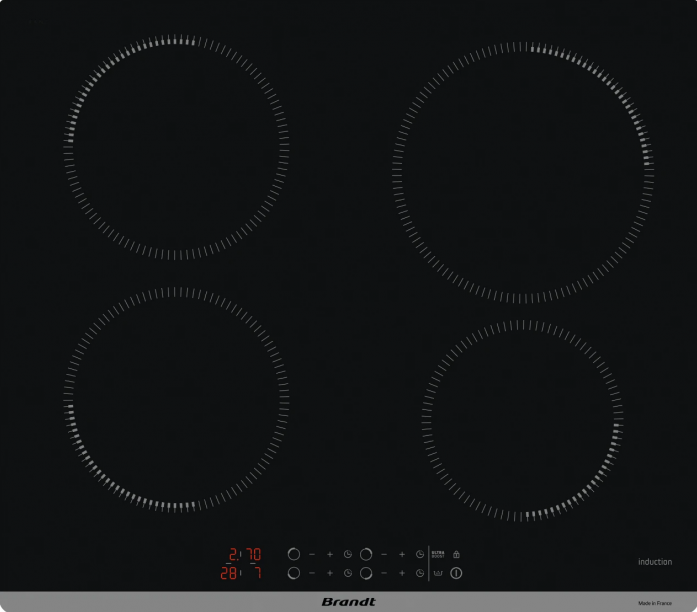Tap timer clock icon in bottom-left control group

click(x=347, y=573)
